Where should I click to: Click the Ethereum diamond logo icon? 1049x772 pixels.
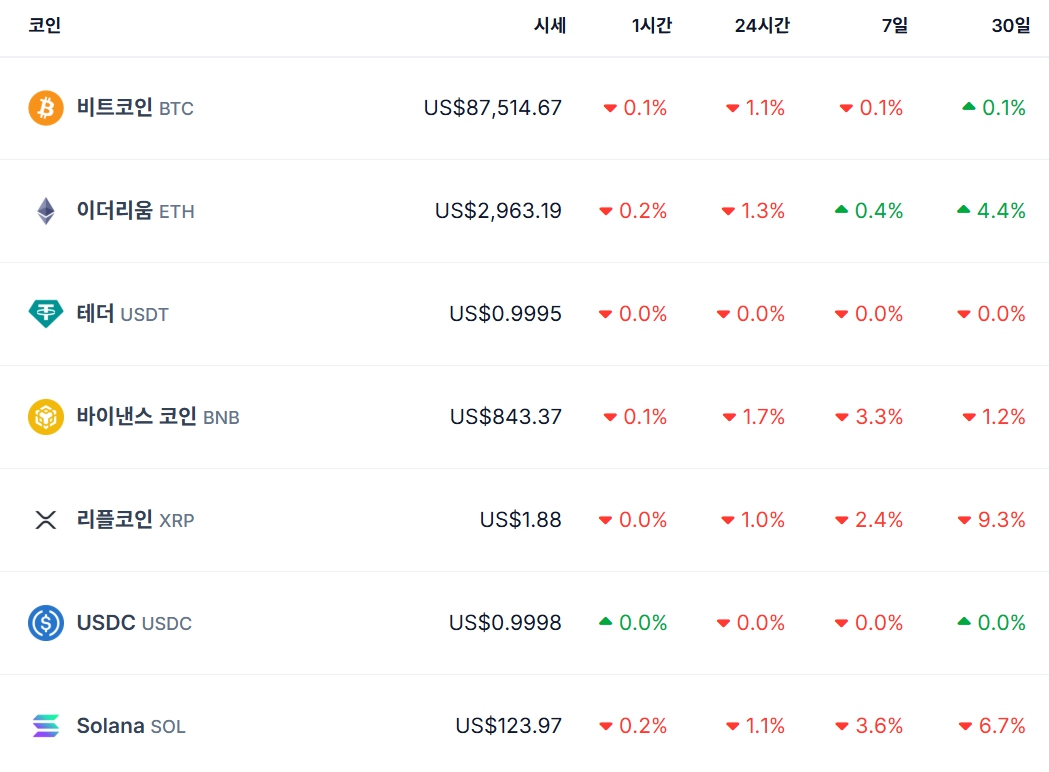pyautogui.click(x=46, y=211)
